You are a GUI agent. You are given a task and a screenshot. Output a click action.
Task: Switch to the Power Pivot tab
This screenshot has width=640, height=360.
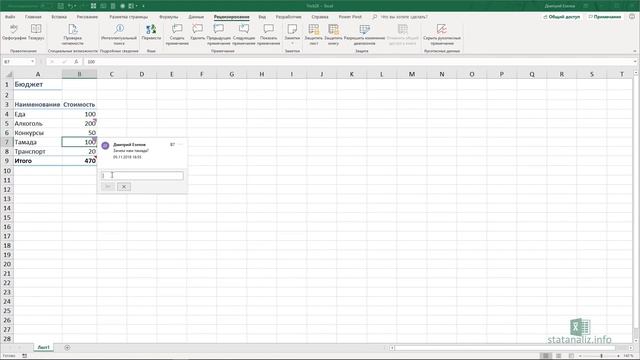pyautogui.click(x=350, y=17)
